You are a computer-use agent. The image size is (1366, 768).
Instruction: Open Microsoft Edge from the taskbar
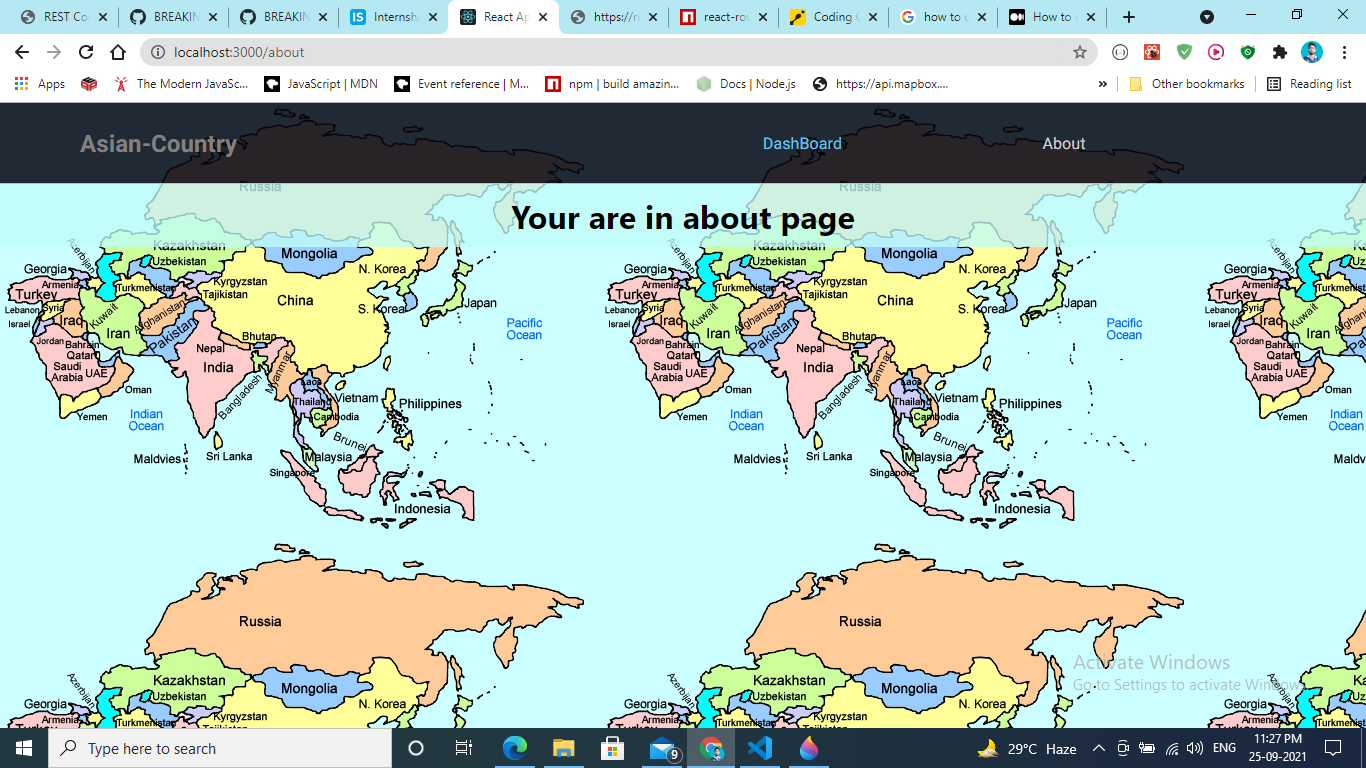coord(515,748)
